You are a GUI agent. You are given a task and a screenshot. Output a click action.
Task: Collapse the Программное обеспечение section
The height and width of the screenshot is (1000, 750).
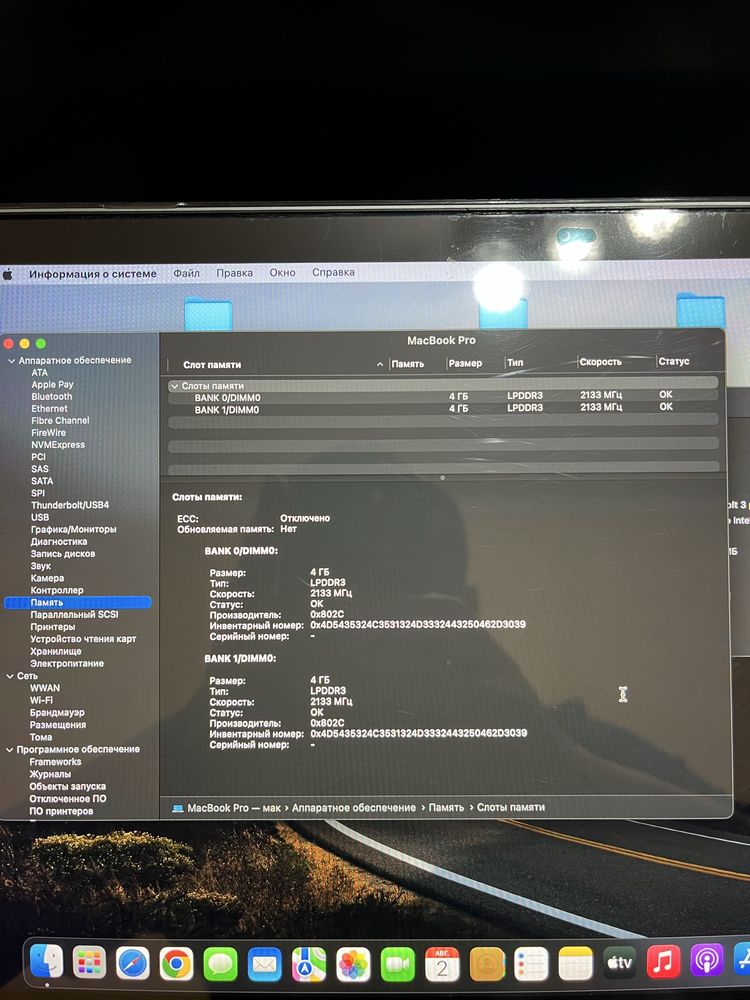tap(10, 749)
